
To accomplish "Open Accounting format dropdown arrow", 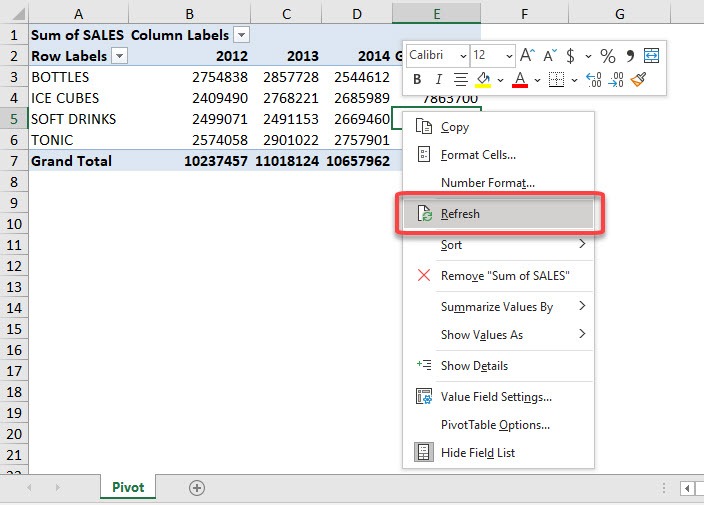I will (588, 57).
